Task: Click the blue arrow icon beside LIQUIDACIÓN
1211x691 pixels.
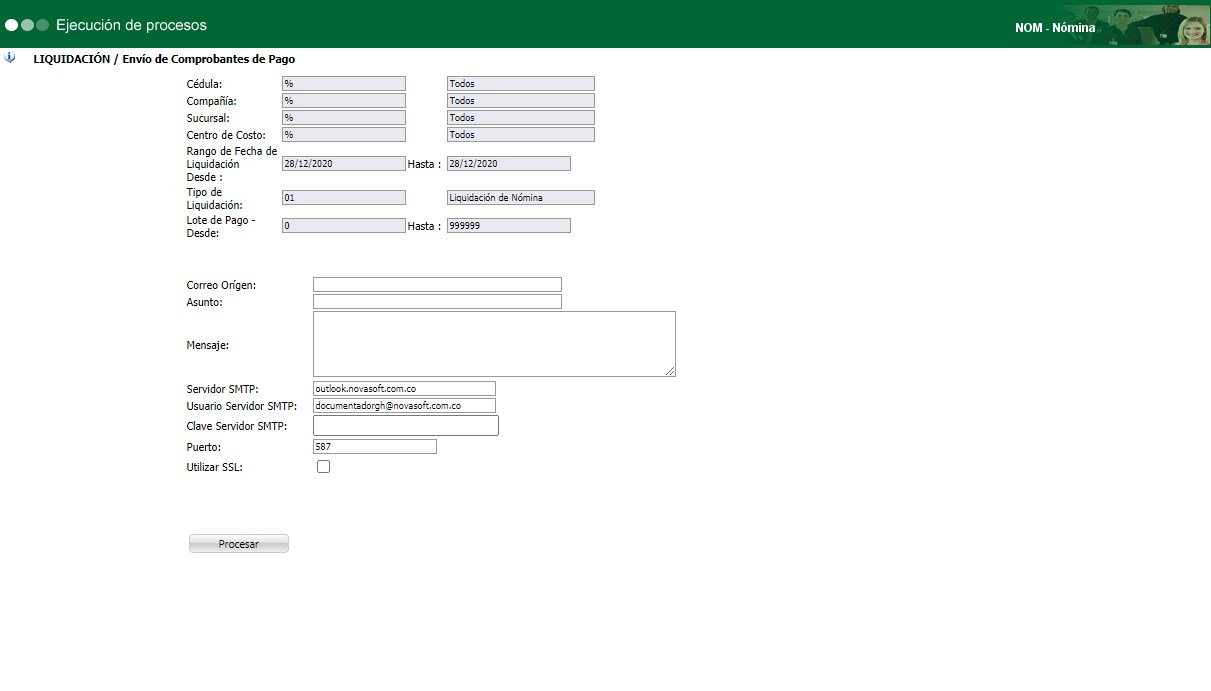Action: tap(10, 58)
